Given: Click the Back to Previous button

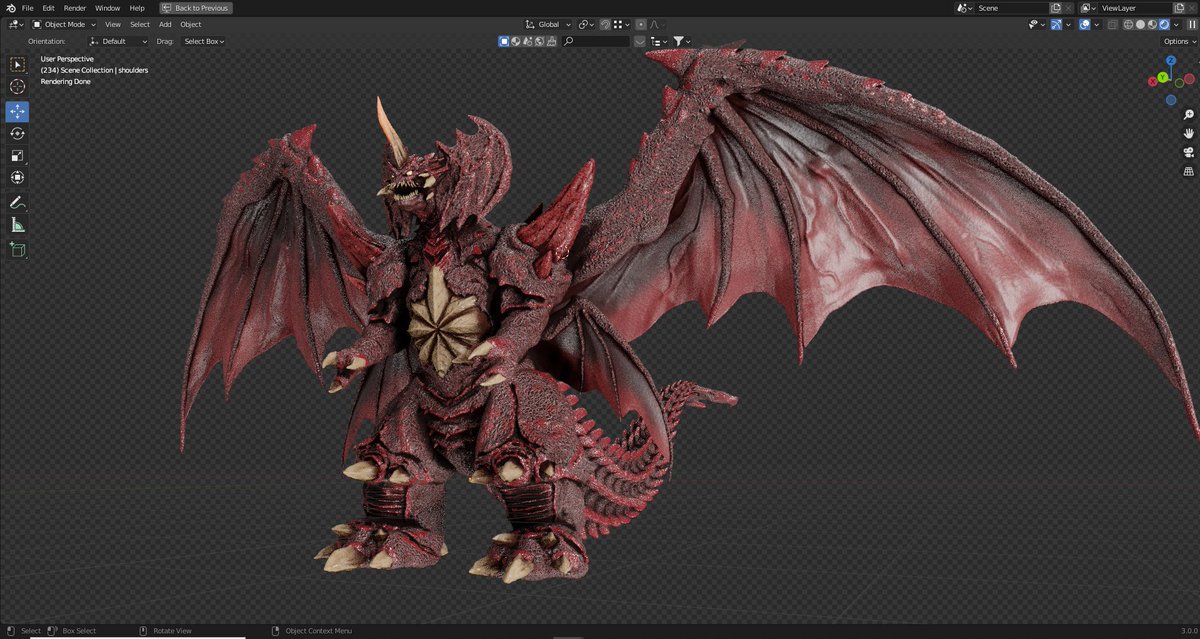Looking at the screenshot, I should [196, 8].
